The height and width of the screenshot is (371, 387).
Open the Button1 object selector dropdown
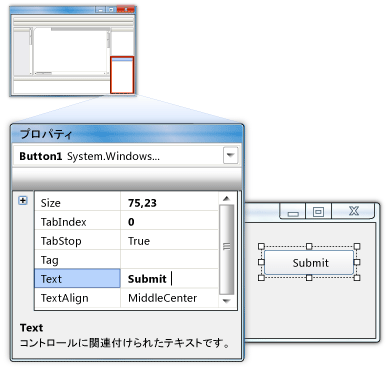(230, 155)
